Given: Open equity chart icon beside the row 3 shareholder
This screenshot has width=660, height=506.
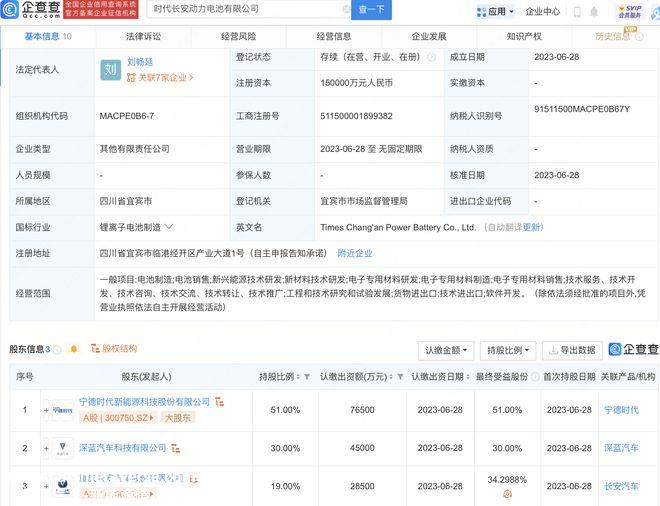Looking at the screenshot, I should pyautogui.click(x=194, y=479).
